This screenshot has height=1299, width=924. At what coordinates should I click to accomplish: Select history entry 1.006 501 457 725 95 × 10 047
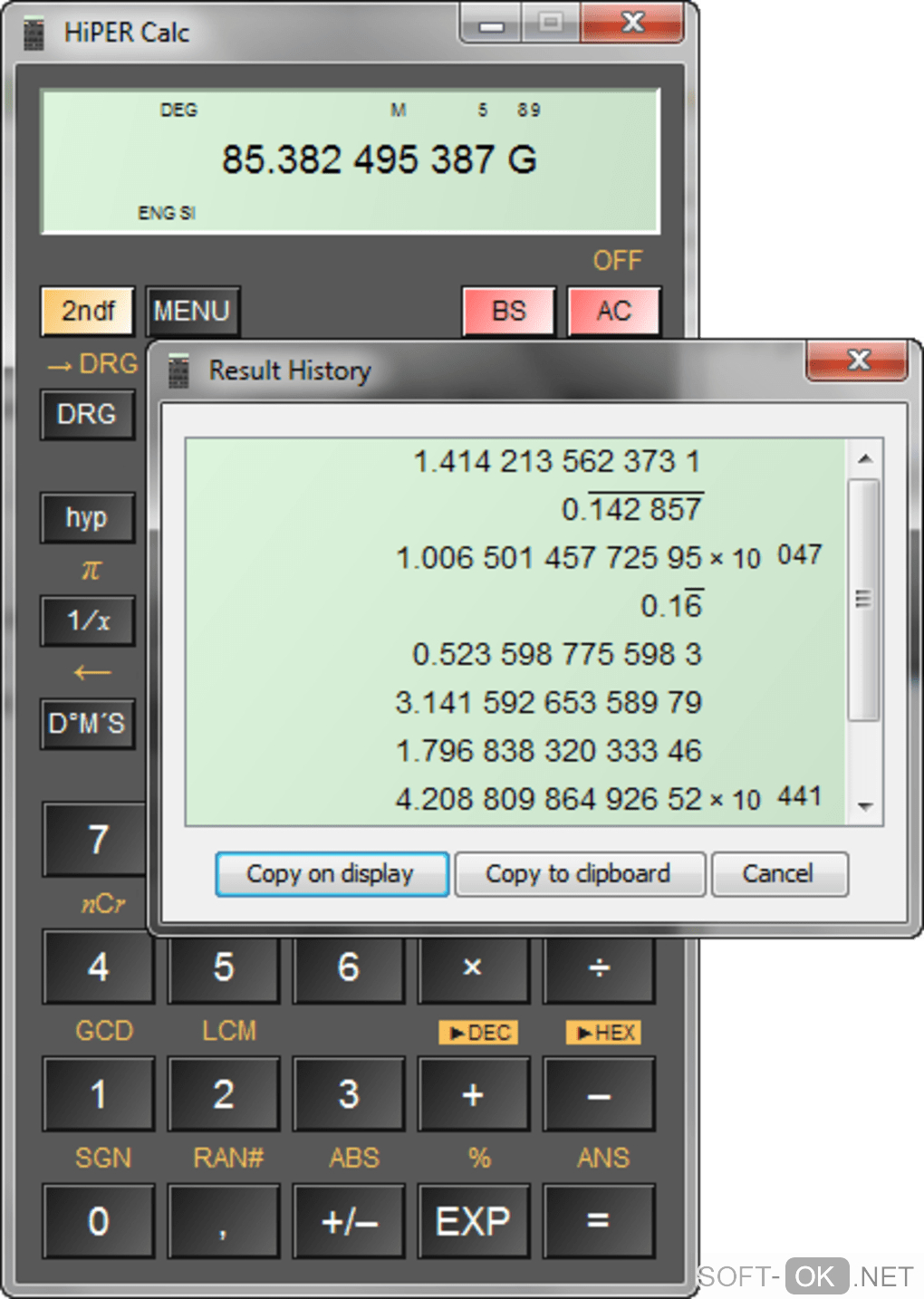tap(515, 556)
